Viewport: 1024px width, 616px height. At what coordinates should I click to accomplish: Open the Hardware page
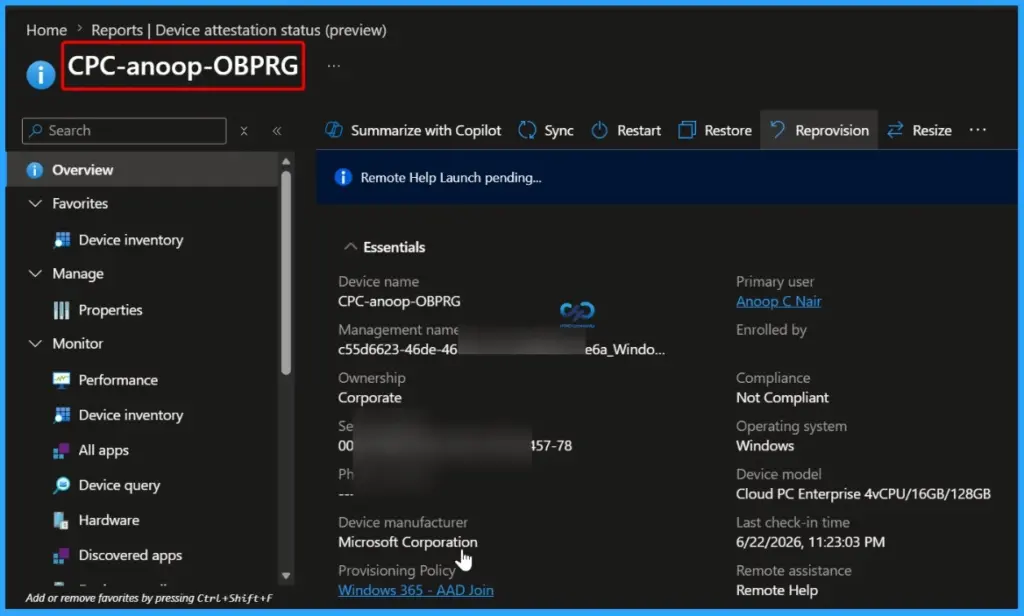coord(108,520)
